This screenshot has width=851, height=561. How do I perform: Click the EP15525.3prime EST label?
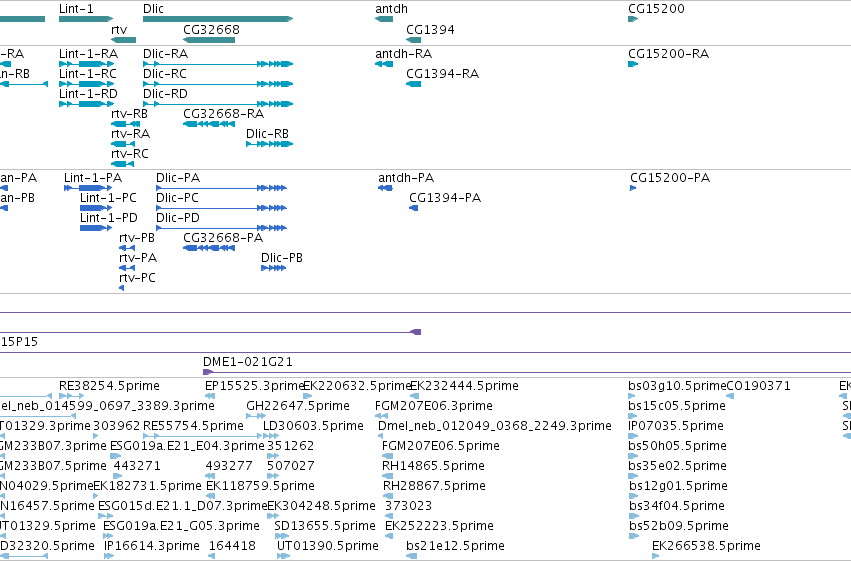(254, 386)
